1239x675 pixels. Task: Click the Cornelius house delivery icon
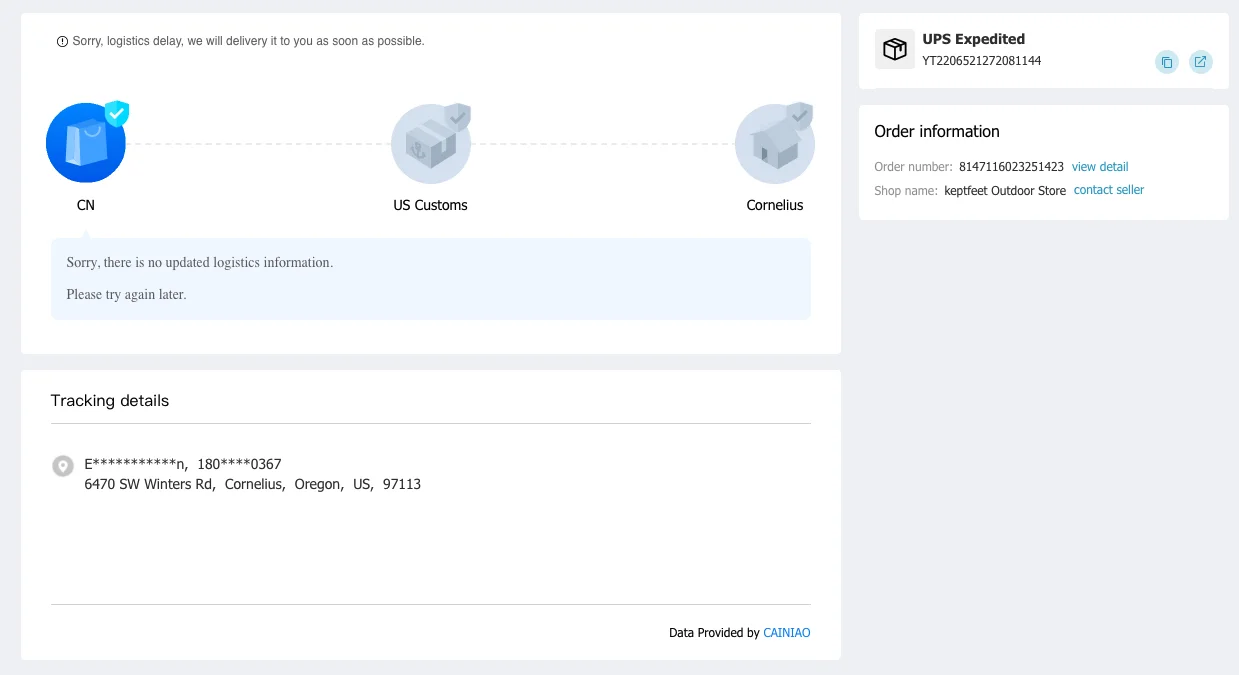[x=774, y=144]
